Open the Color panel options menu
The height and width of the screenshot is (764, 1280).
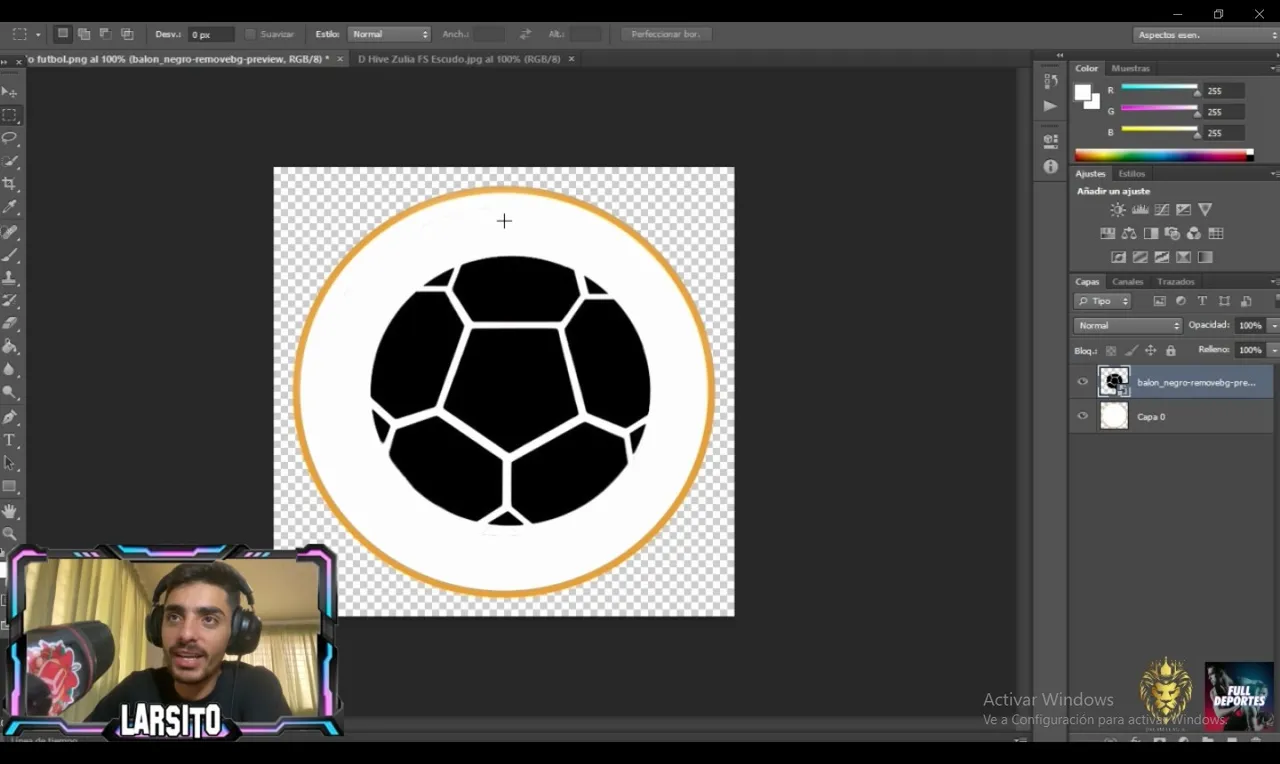pyautogui.click(x=1274, y=68)
